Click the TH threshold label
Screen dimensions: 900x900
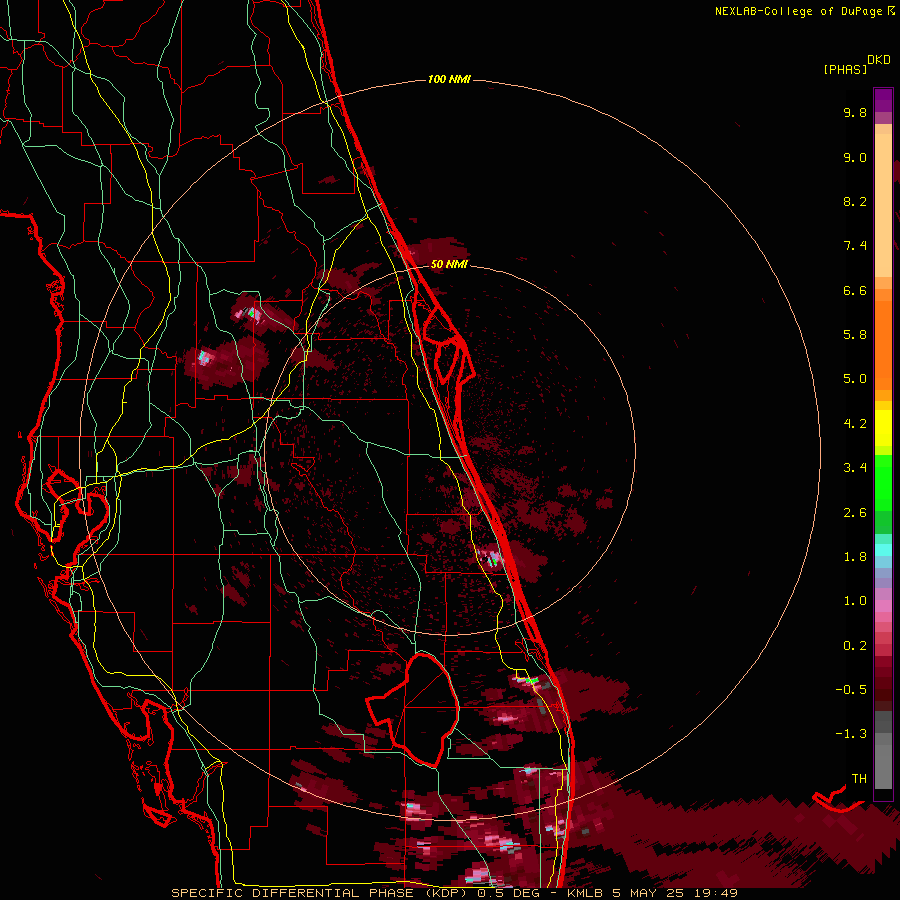tap(859, 779)
